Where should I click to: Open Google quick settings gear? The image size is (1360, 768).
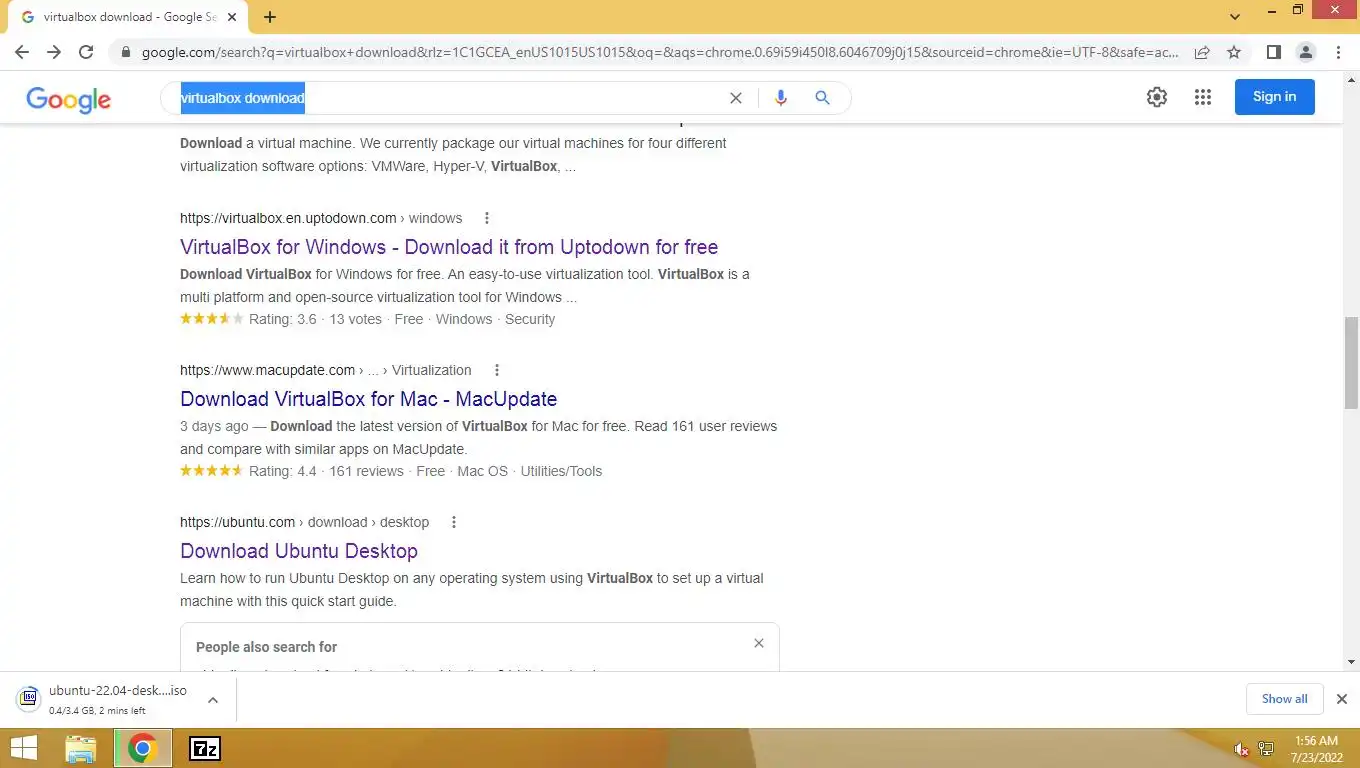(1157, 97)
